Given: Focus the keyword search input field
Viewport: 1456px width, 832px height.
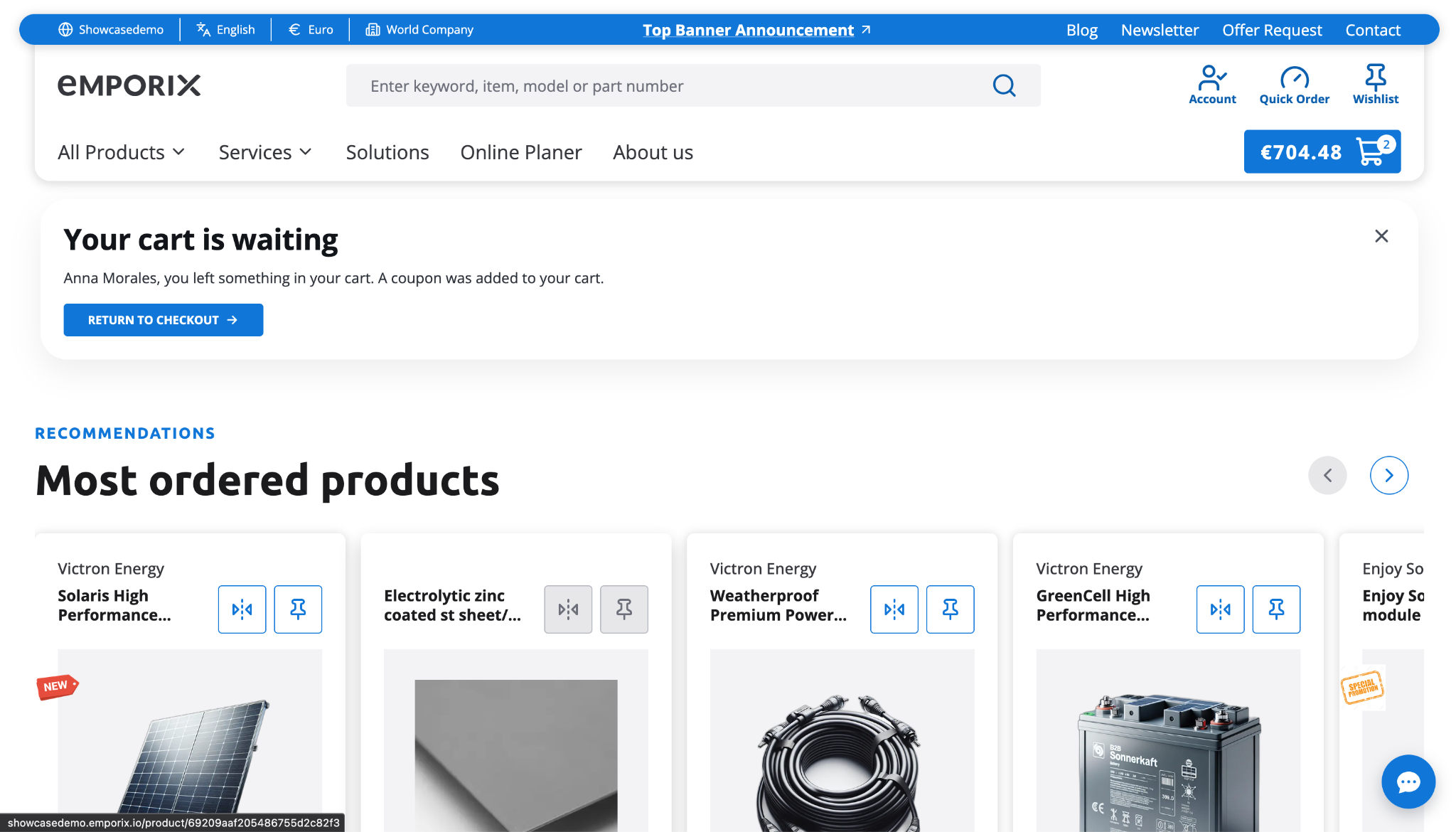Looking at the screenshot, I should point(668,85).
